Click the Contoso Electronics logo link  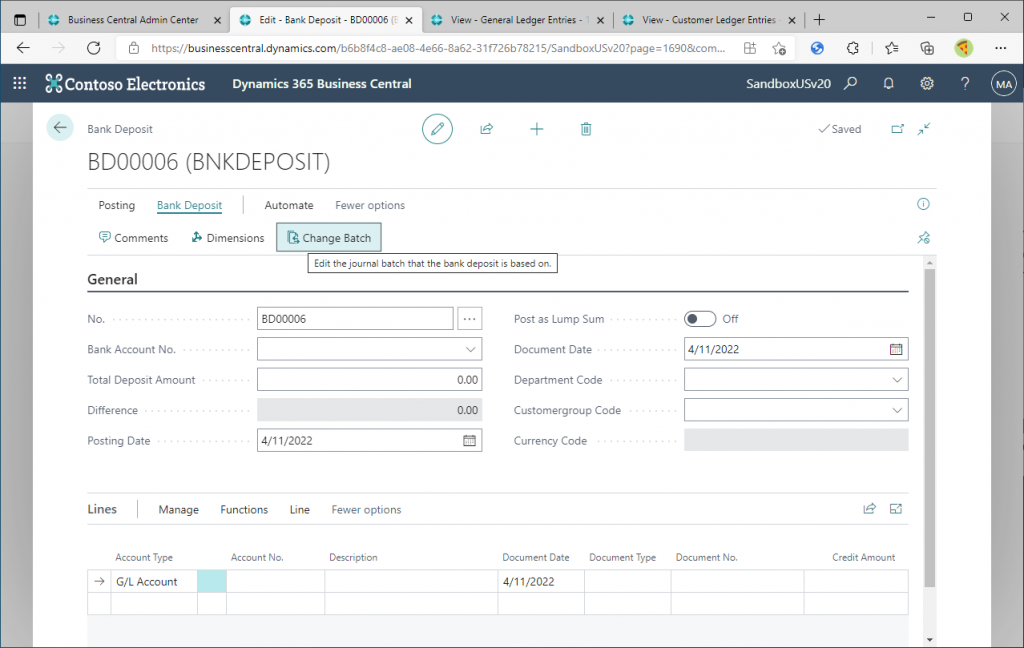125,84
